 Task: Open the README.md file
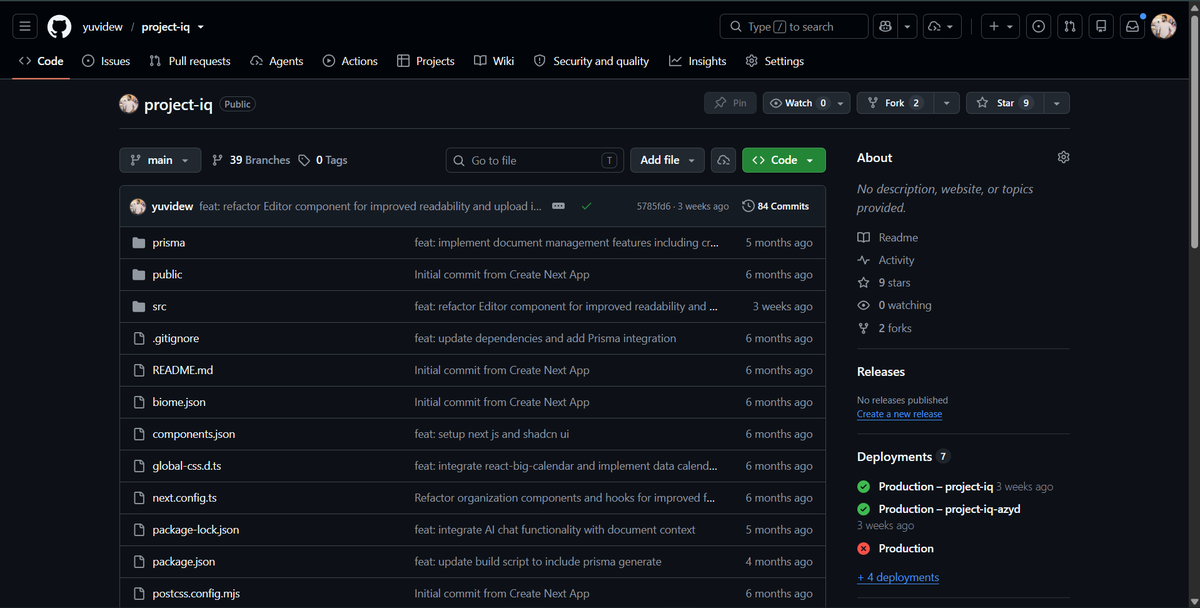click(182, 370)
